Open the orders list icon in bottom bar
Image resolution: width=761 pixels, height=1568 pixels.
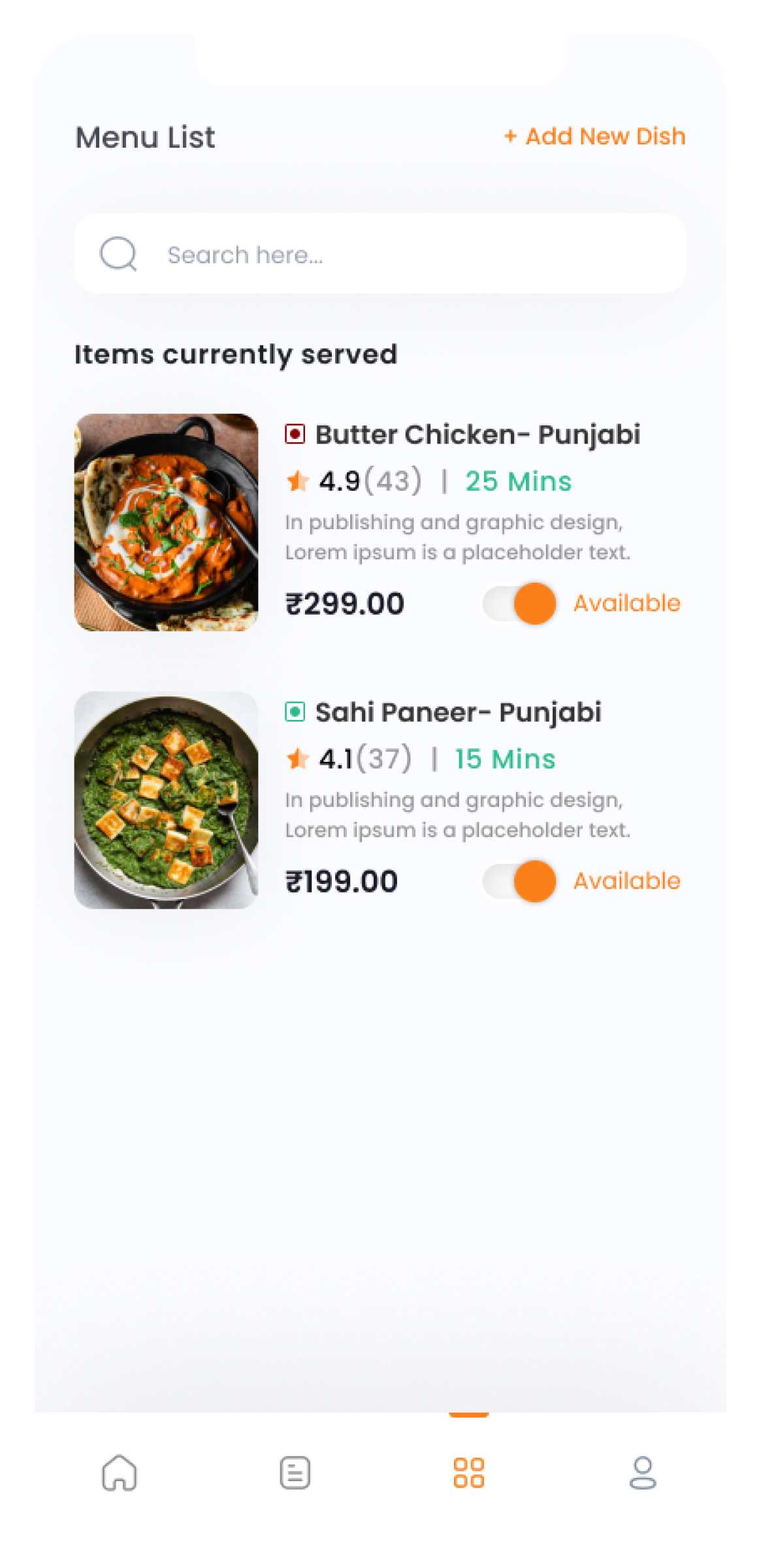[x=295, y=1473]
